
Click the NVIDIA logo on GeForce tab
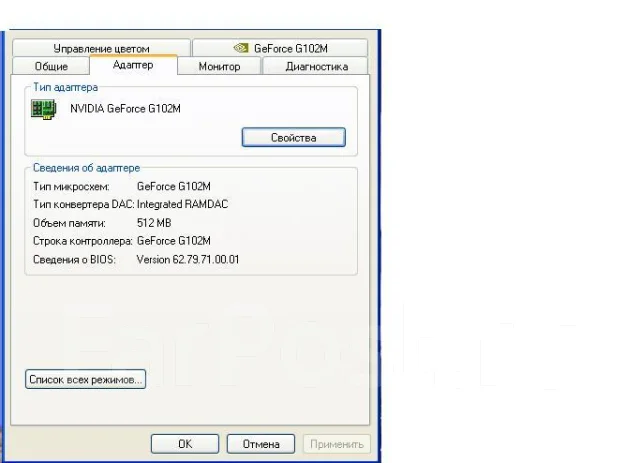(x=241, y=48)
